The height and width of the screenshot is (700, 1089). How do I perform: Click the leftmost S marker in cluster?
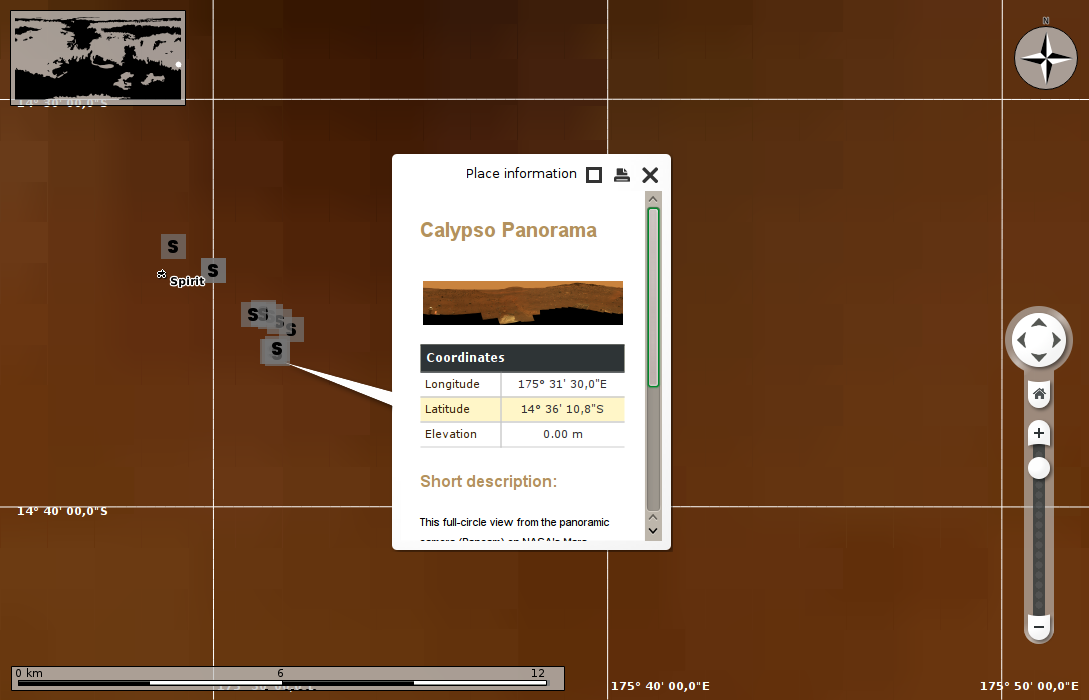(251, 314)
